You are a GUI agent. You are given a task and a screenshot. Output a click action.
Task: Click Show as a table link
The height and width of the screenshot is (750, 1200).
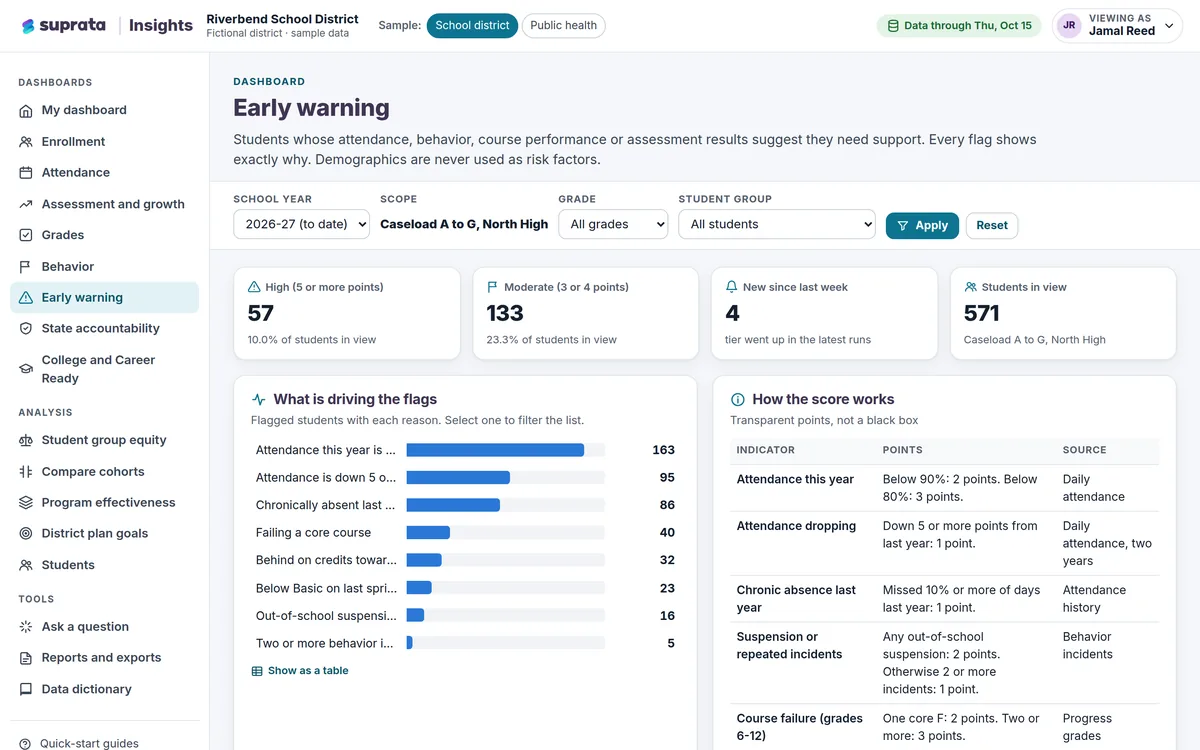click(300, 671)
